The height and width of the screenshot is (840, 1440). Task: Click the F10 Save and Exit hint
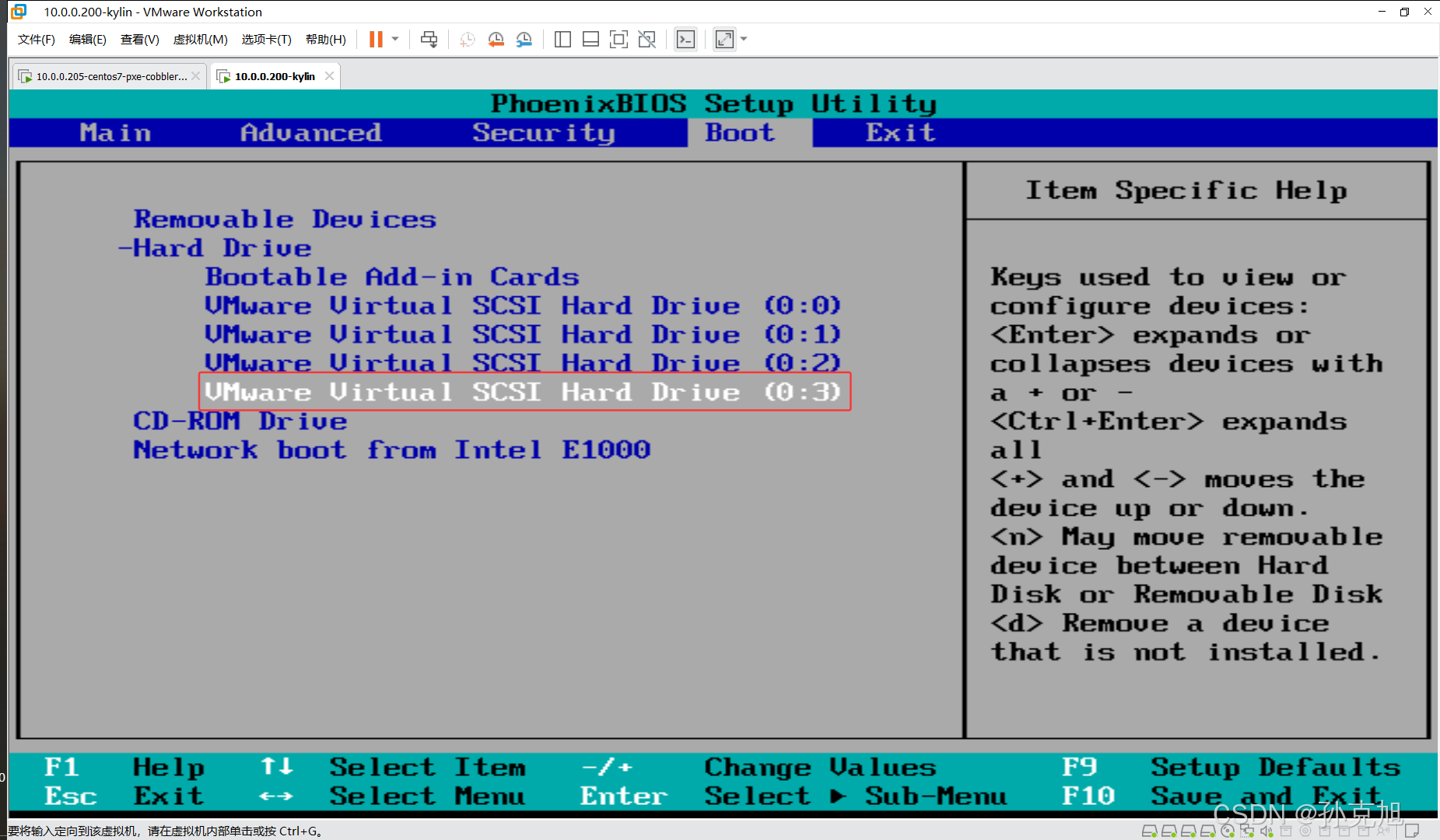1222,796
